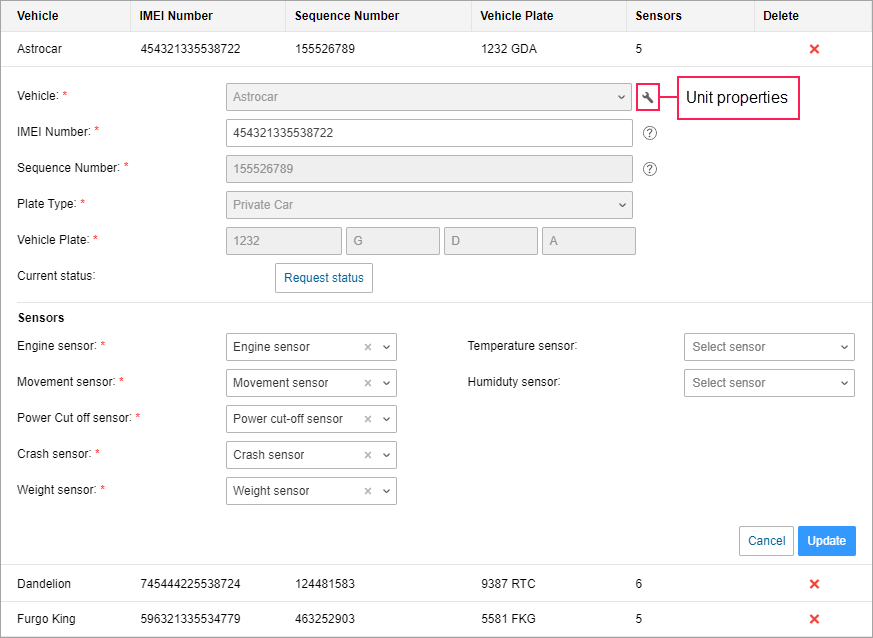Delete the Astrocar vehicle row
The height and width of the screenshot is (638, 873).
point(814,49)
